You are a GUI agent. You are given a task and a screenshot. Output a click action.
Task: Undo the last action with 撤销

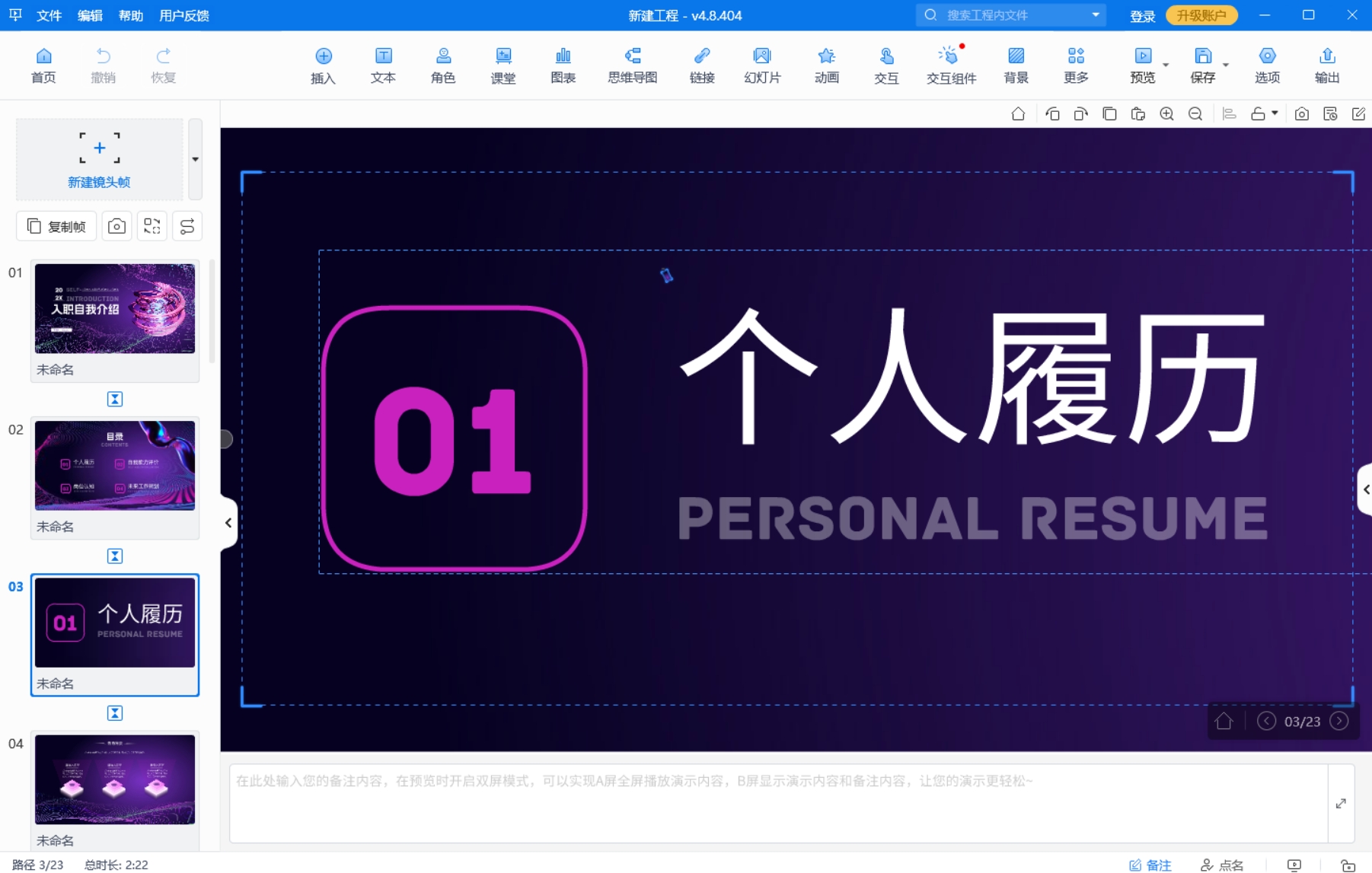click(104, 65)
